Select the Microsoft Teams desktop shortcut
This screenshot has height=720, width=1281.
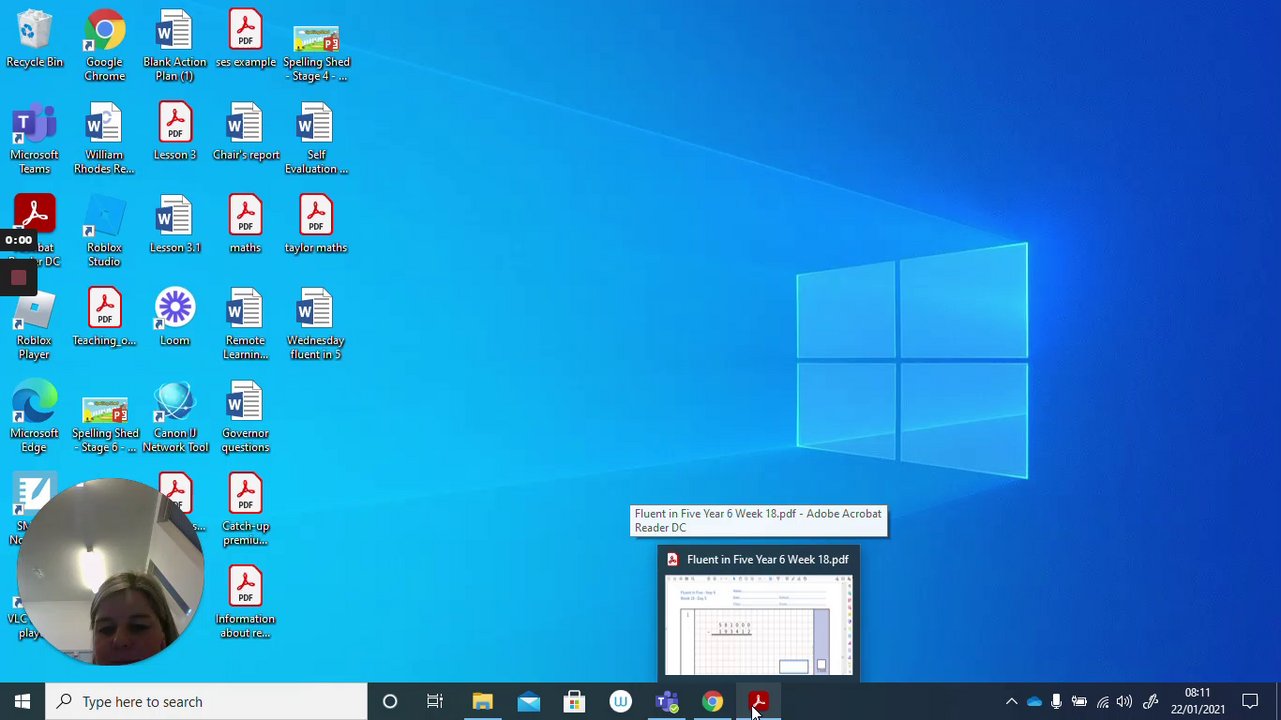pyautogui.click(x=34, y=139)
